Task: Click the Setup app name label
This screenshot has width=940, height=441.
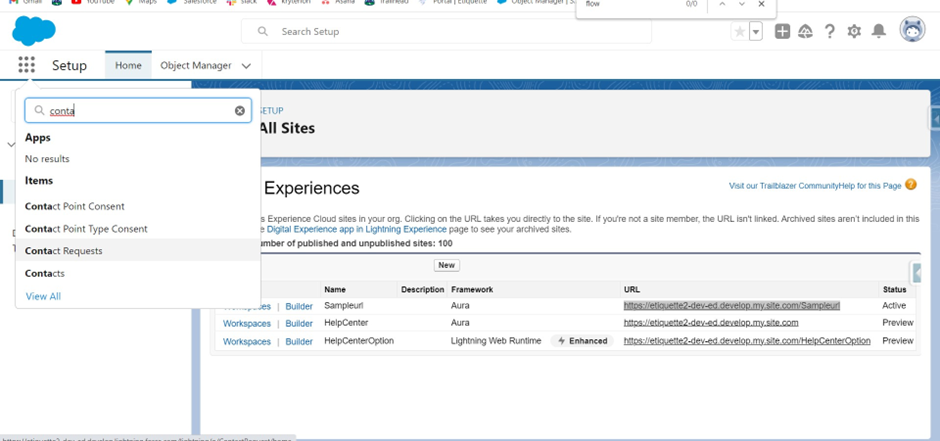Action: pos(70,65)
